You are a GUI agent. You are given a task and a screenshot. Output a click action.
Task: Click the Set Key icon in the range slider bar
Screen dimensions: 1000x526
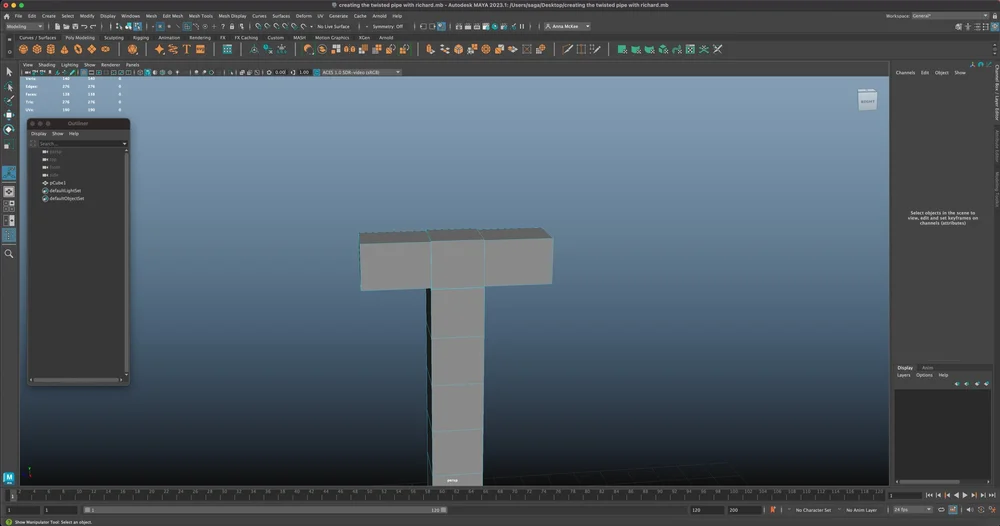point(773,509)
